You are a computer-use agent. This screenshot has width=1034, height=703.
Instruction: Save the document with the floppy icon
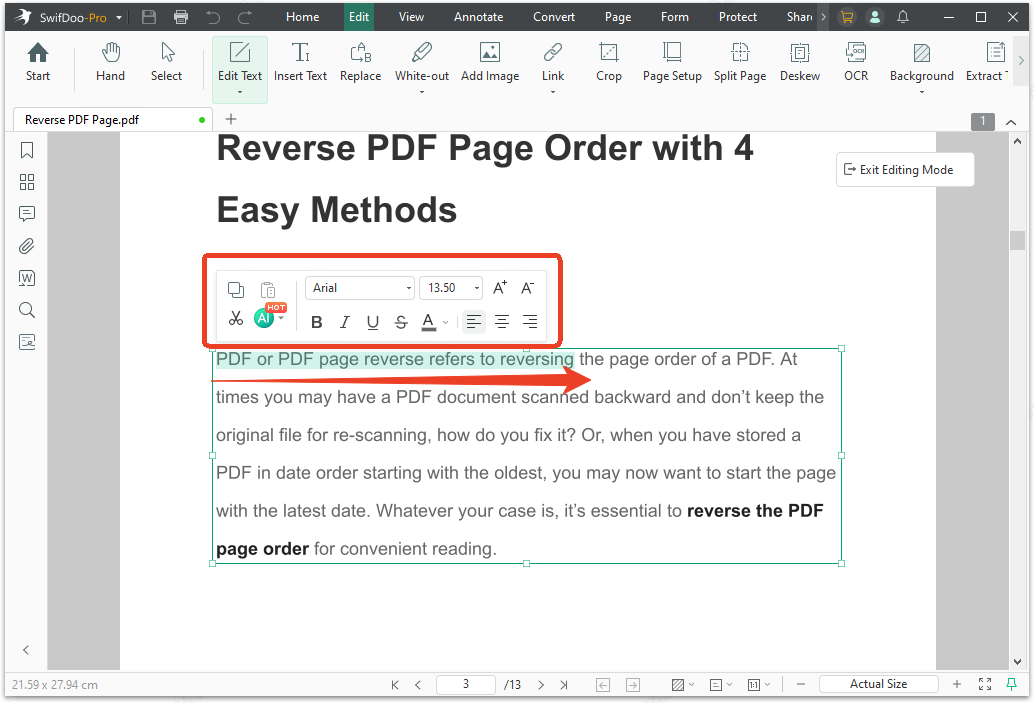(x=149, y=17)
